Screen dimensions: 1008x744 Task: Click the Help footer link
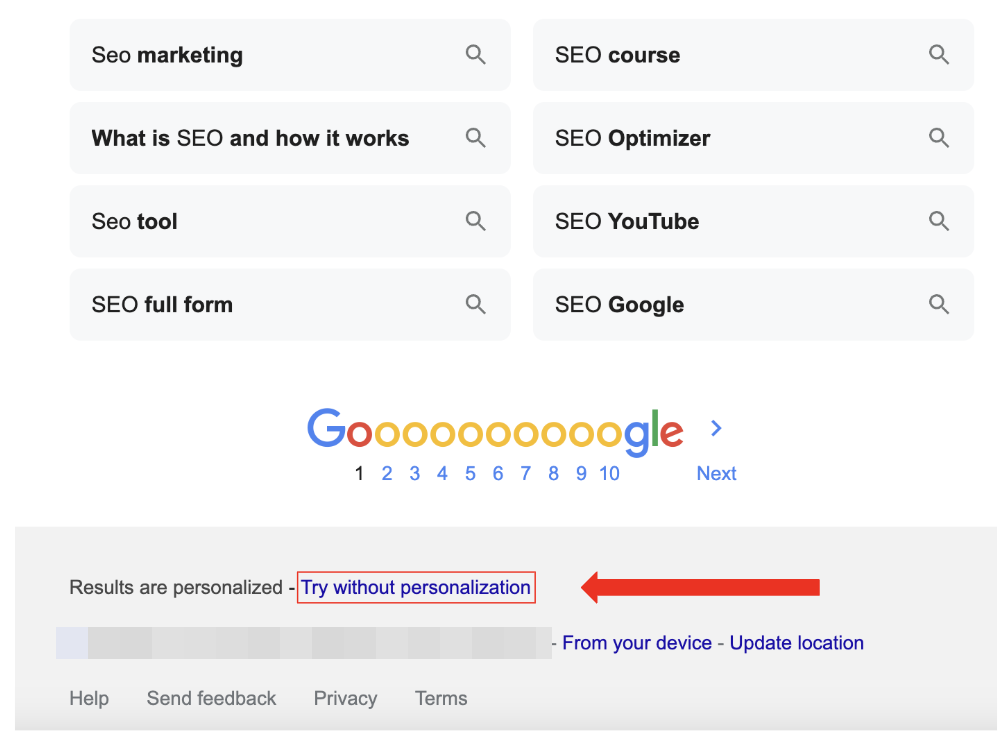[89, 698]
